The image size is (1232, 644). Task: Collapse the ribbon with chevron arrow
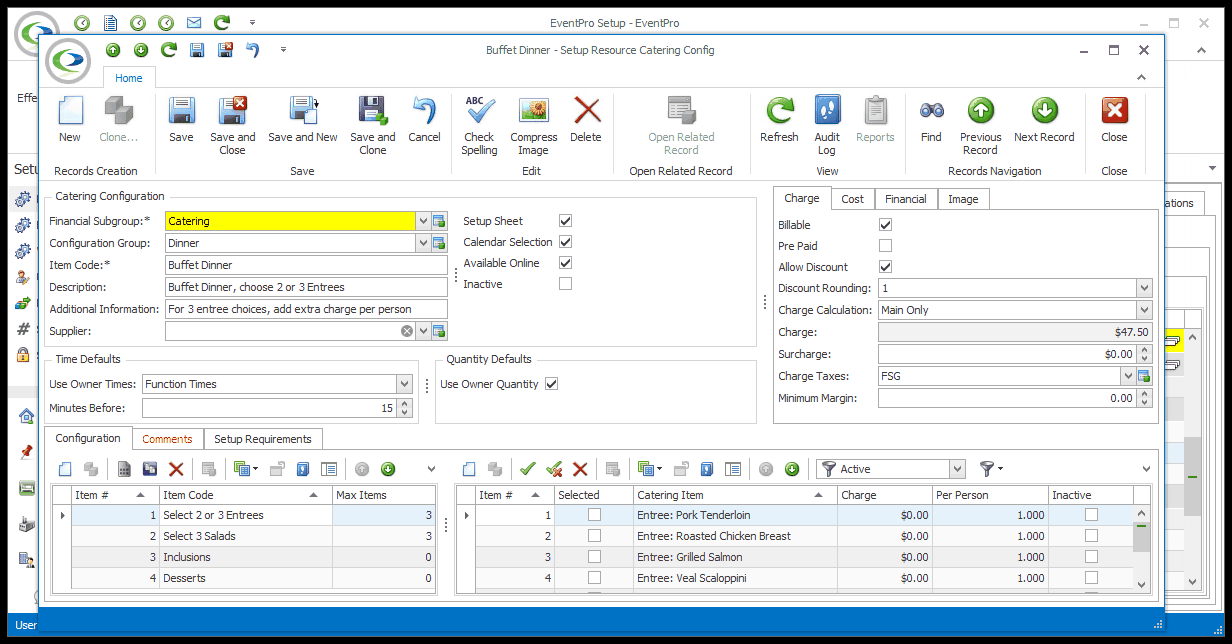1143,78
